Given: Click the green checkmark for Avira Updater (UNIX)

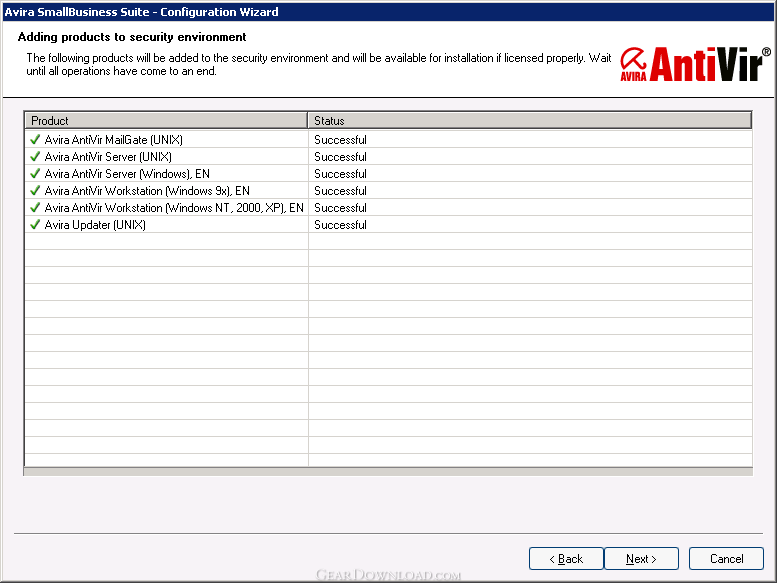Looking at the screenshot, I should 35,225.
